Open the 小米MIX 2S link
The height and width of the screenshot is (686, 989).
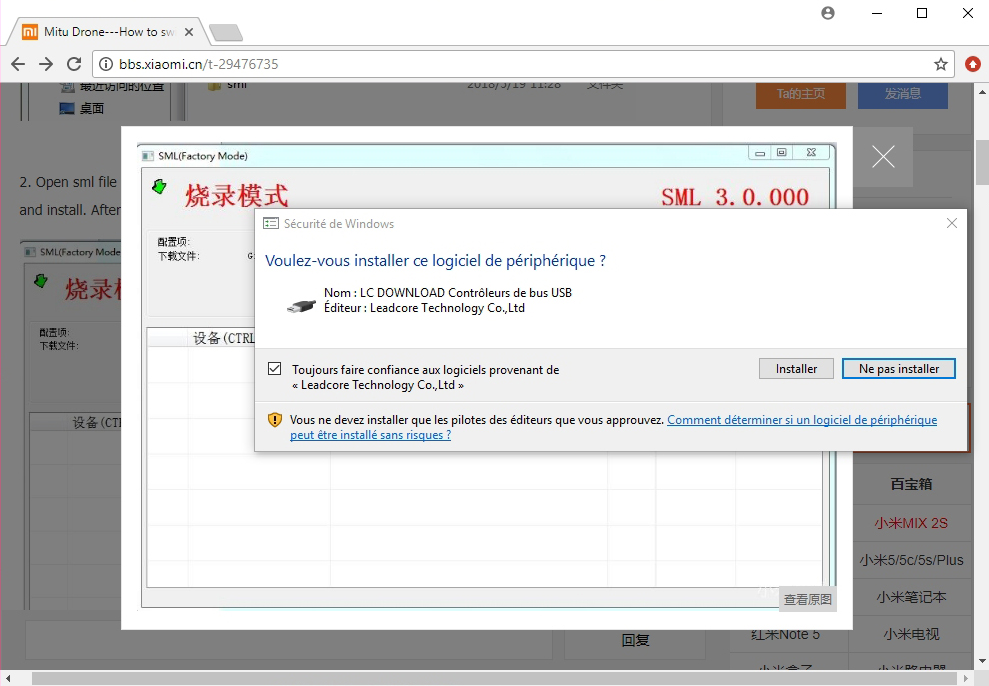tap(911, 523)
